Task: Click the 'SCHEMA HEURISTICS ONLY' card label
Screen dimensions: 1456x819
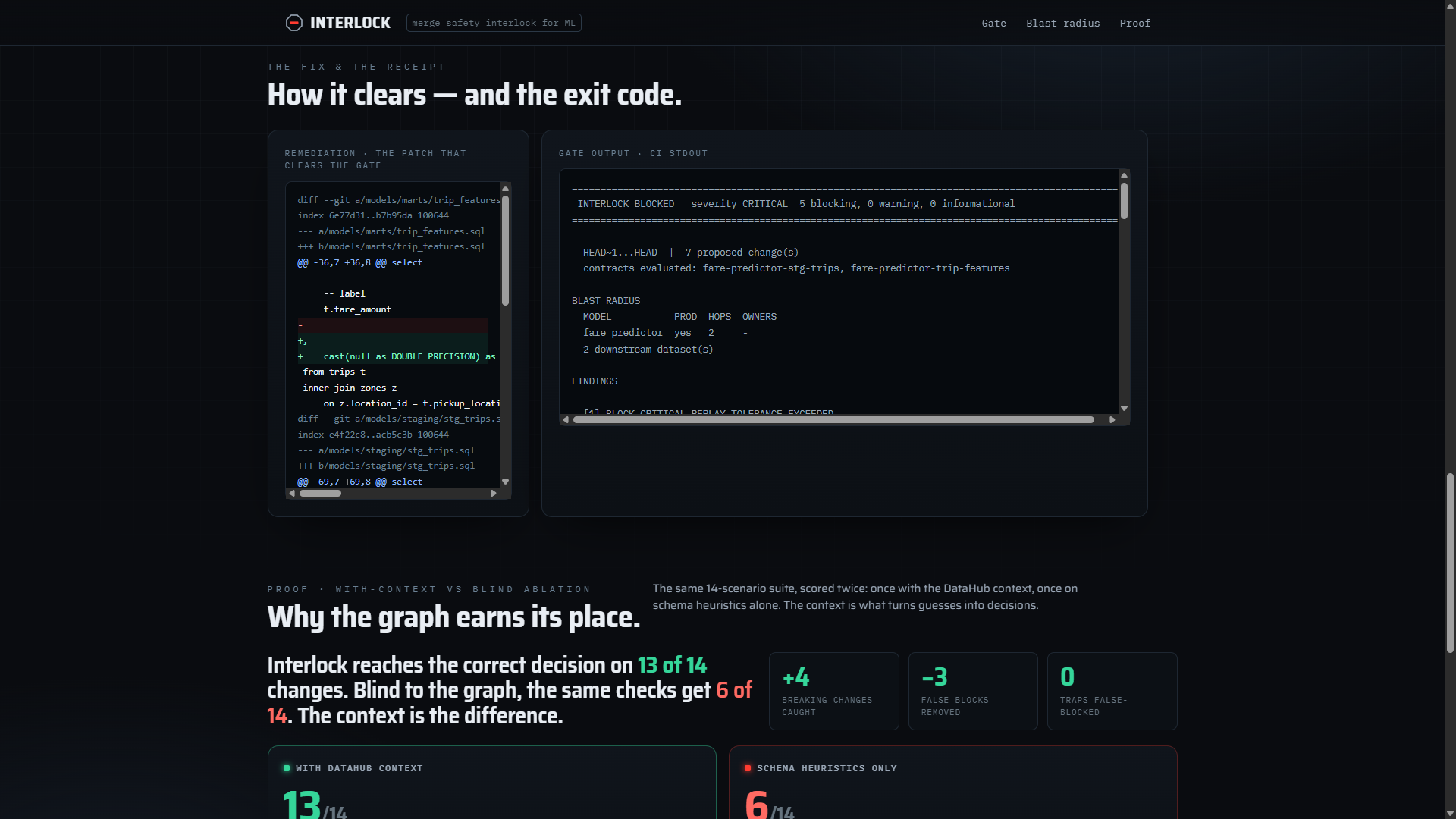Action: (x=827, y=768)
